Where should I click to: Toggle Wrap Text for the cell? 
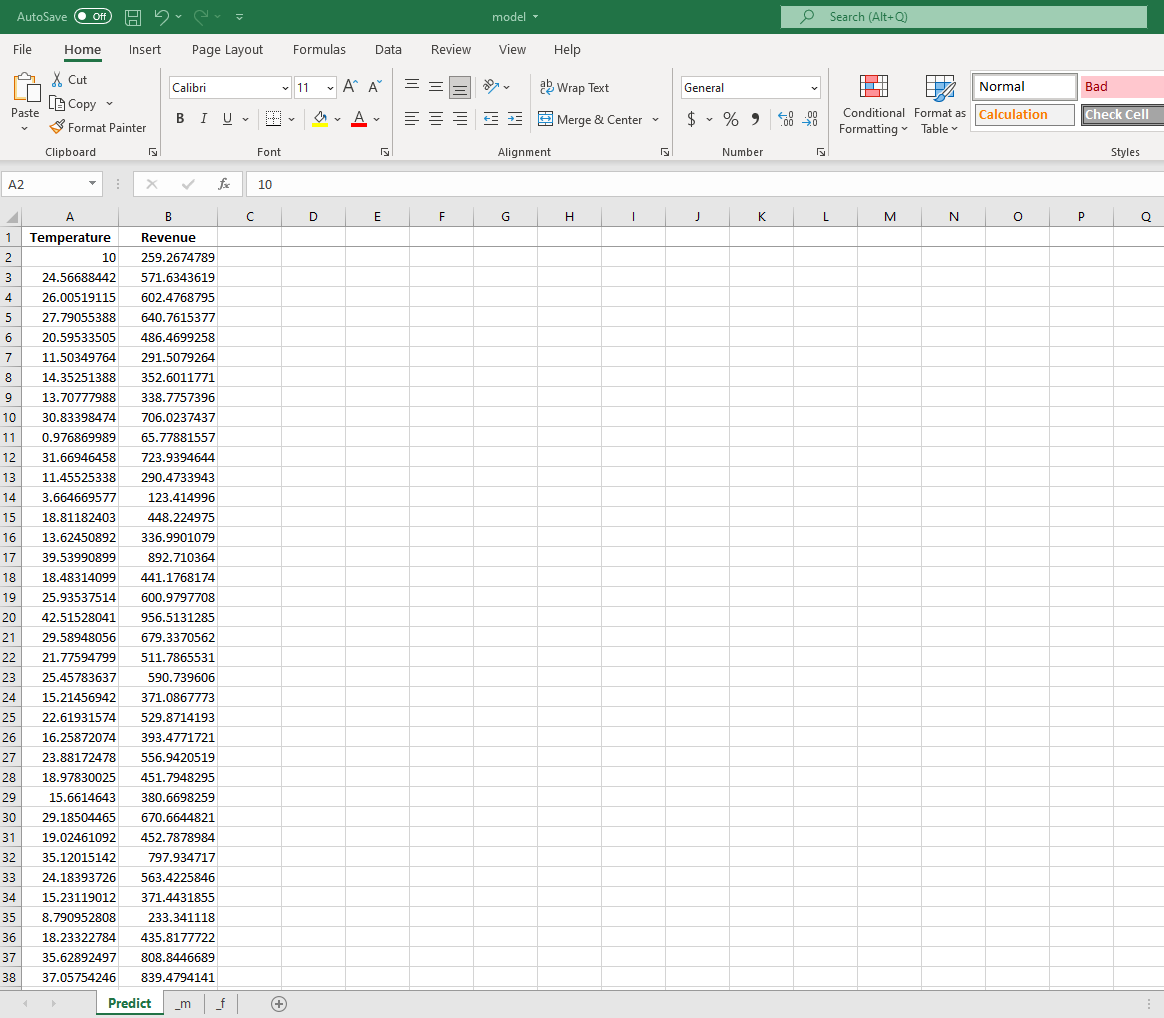pos(574,88)
